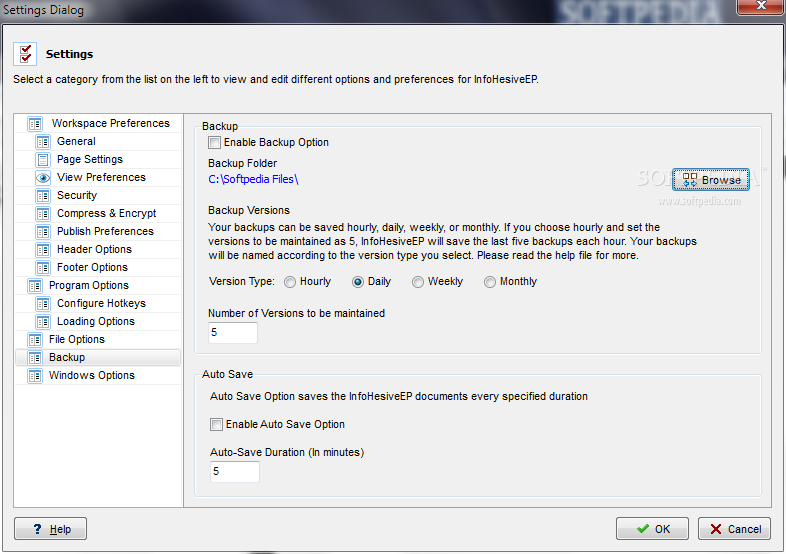Choose the Monthly version type
786x554 pixels.
click(490, 282)
